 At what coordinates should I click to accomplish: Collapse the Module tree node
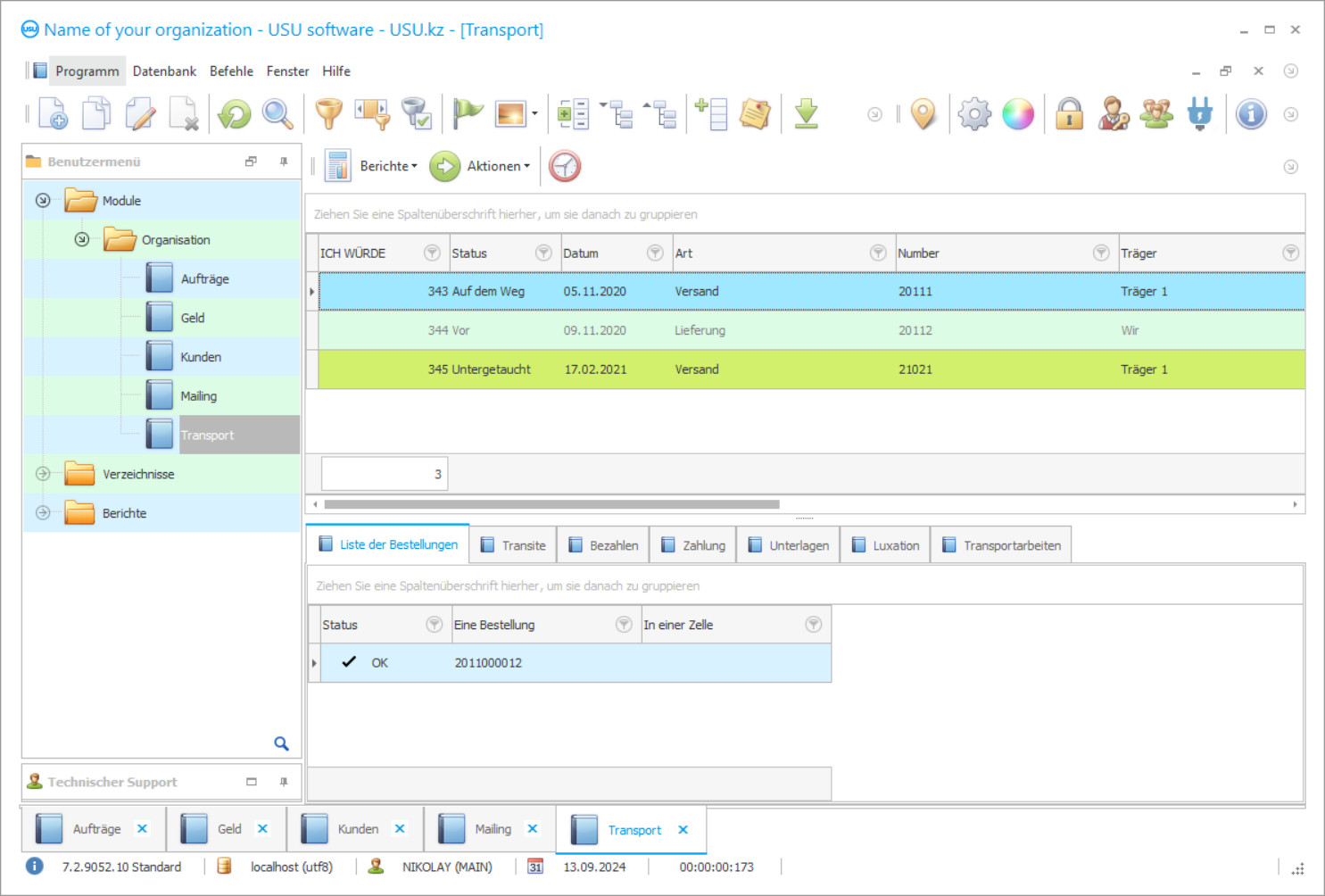point(43,201)
